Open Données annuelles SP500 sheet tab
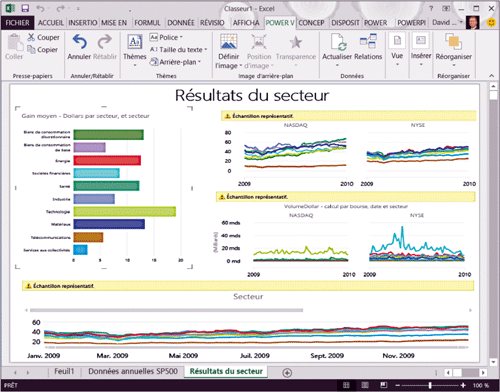500x392 pixels. [x=133, y=371]
